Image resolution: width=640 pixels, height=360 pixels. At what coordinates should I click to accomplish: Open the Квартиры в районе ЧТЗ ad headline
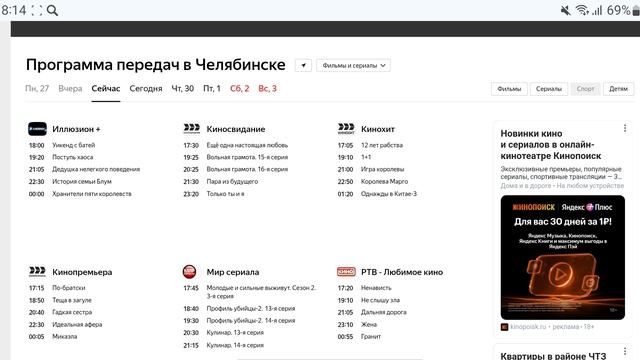pos(553,356)
